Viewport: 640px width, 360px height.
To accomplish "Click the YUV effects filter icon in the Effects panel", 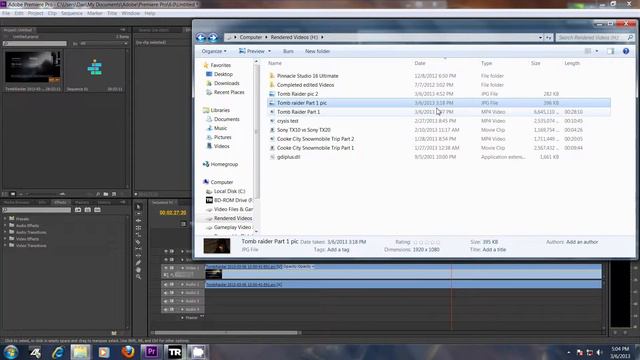I will pyautogui.click(x=98, y=210).
